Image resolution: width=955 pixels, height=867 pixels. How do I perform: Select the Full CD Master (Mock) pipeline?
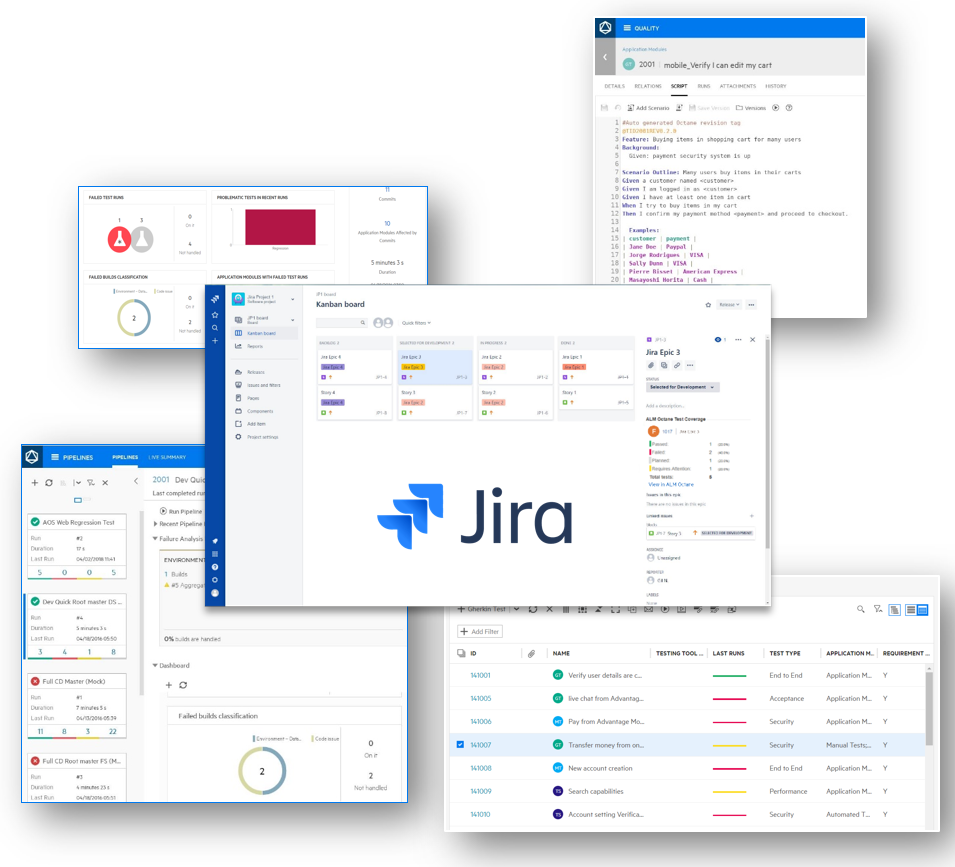[77, 706]
